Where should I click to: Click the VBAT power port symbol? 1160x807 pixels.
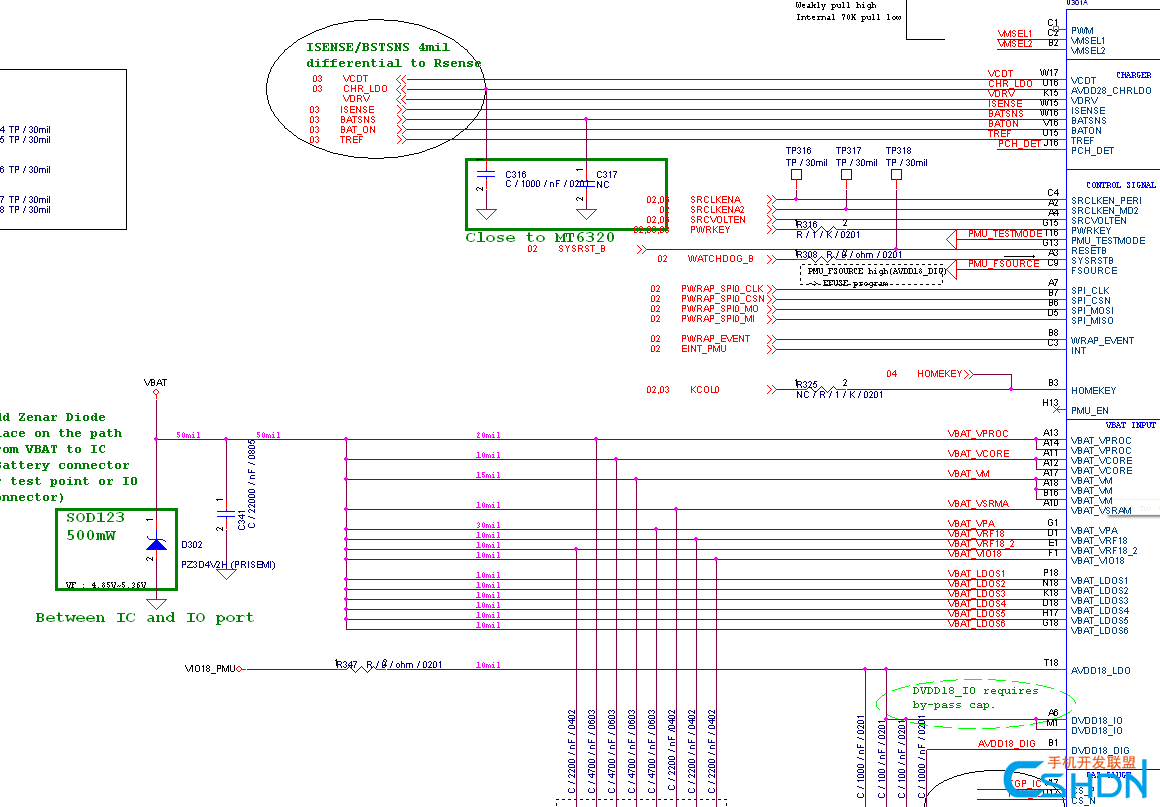tap(156, 392)
